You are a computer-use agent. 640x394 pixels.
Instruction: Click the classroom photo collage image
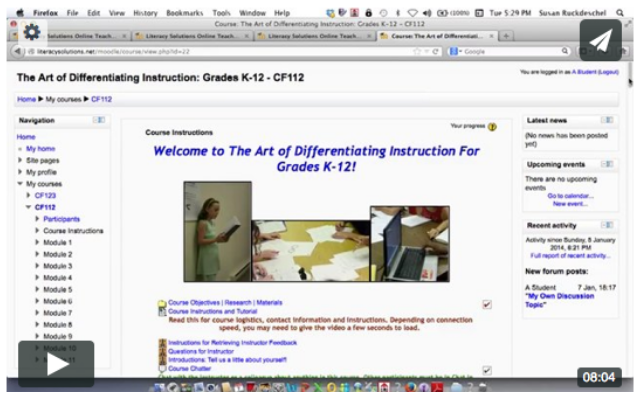coord(316,232)
